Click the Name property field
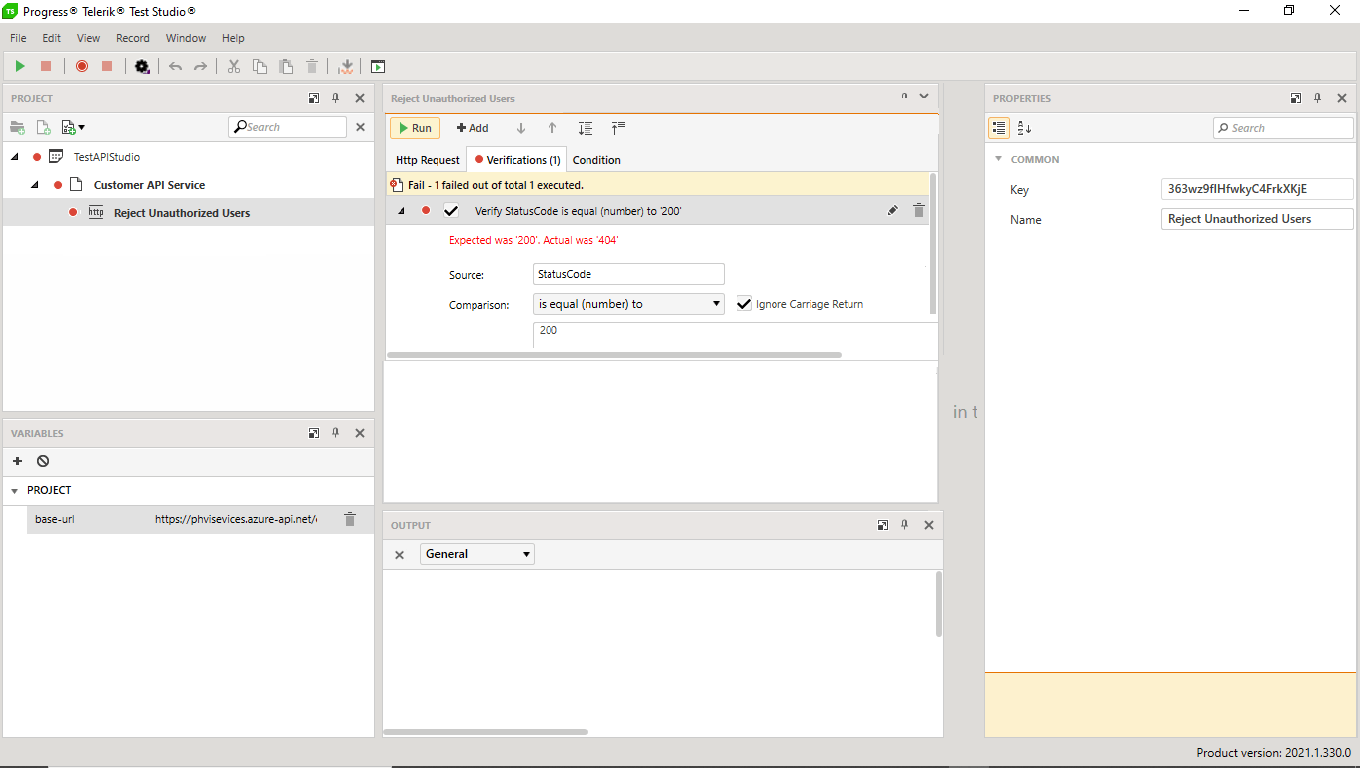The height and width of the screenshot is (768, 1360). tap(1257, 219)
